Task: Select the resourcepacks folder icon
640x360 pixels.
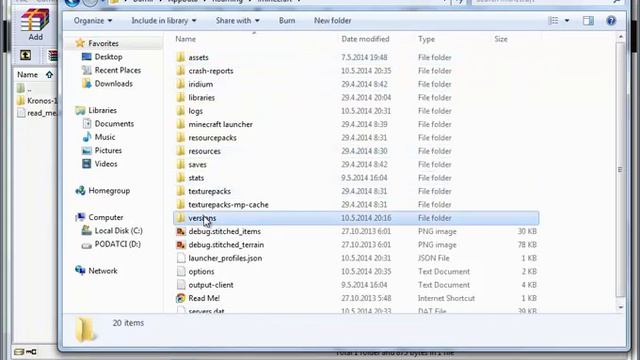Action: tap(181, 138)
